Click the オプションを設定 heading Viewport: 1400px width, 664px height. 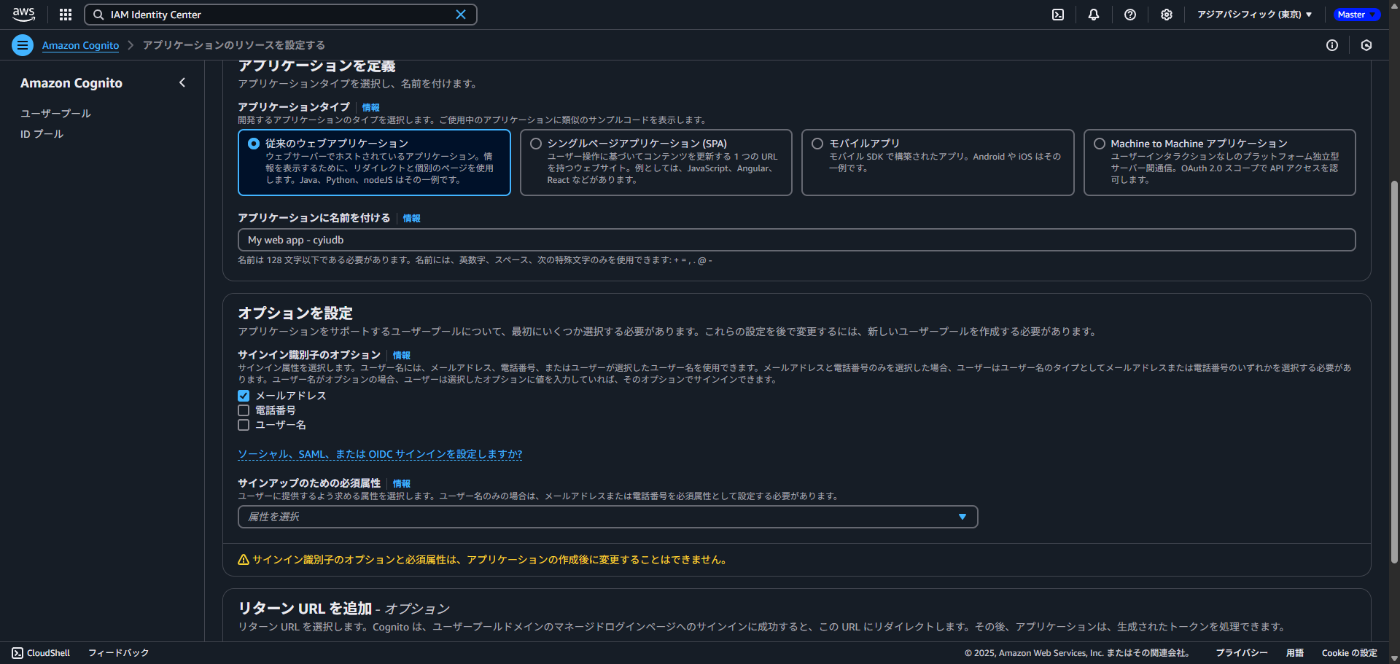295,313
